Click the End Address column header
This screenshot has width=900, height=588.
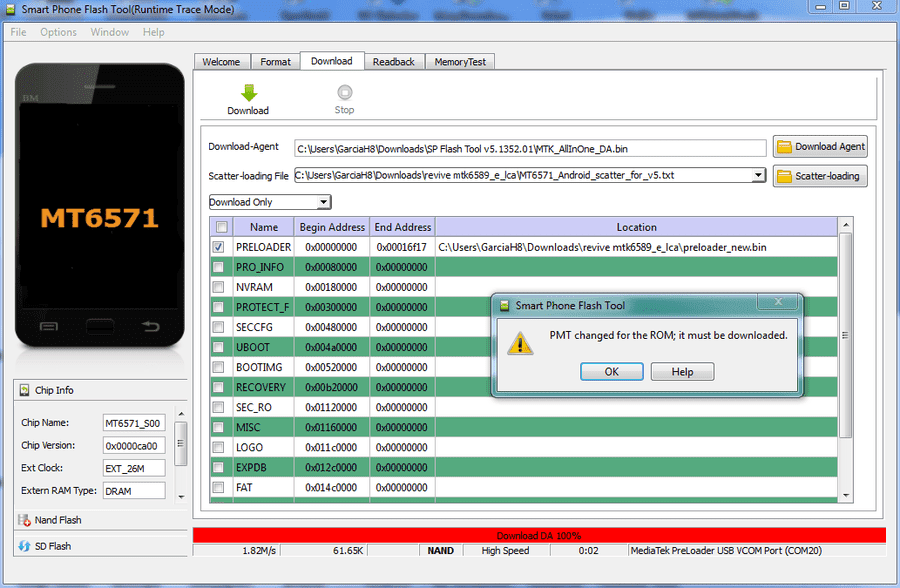[402, 227]
